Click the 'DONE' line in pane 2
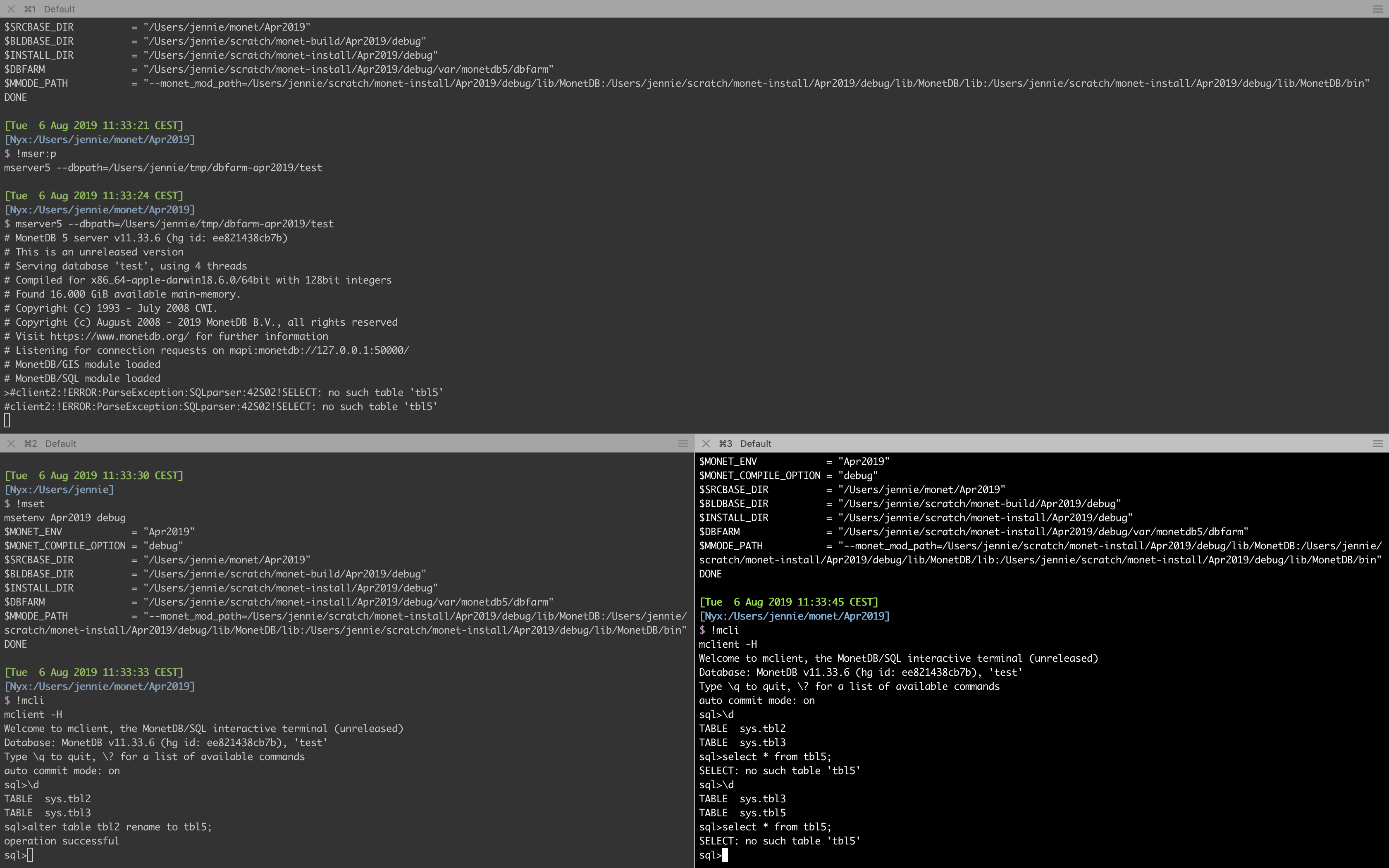The image size is (1389, 868). coord(15,644)
